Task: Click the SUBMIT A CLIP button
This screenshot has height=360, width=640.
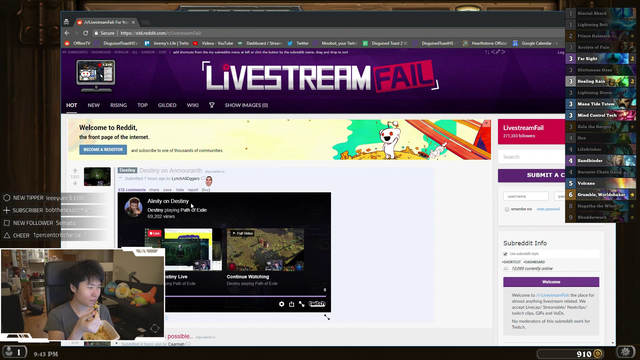Action: click(x=531, y=175)
